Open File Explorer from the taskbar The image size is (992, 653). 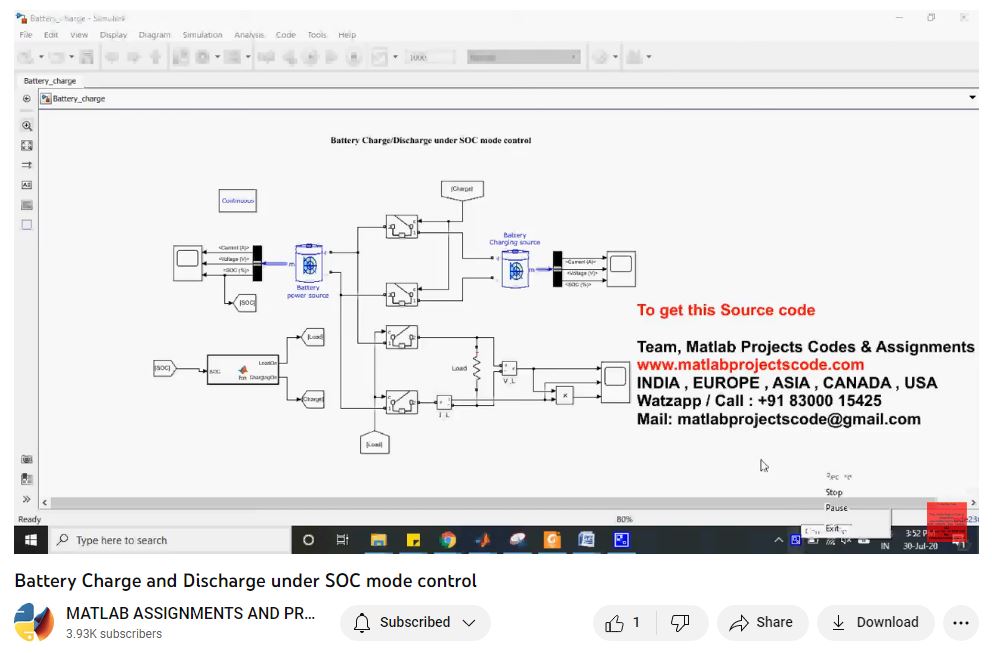pos(378,540)
